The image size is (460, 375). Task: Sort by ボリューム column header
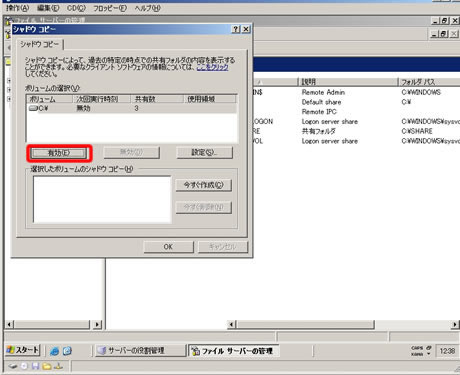point(49,99)
